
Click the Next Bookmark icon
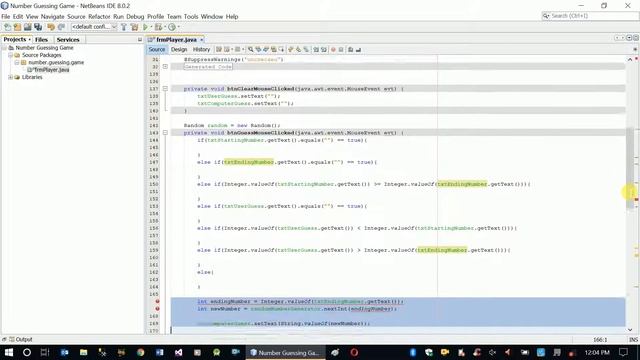[x=298, y=49]
